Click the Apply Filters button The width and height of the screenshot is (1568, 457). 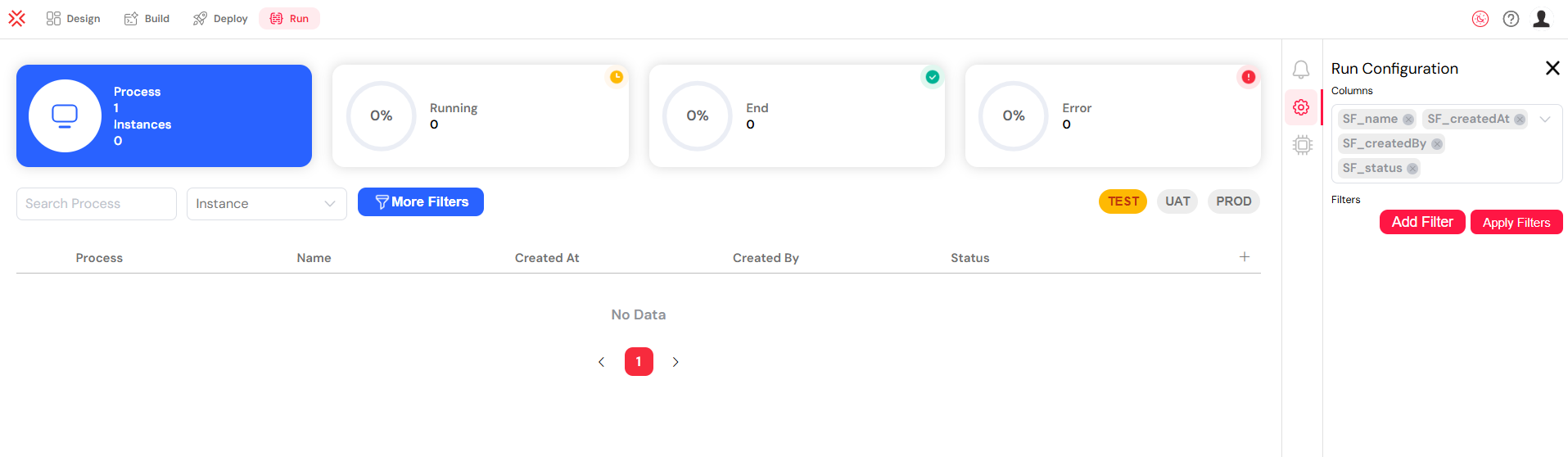pos(1516,222)
